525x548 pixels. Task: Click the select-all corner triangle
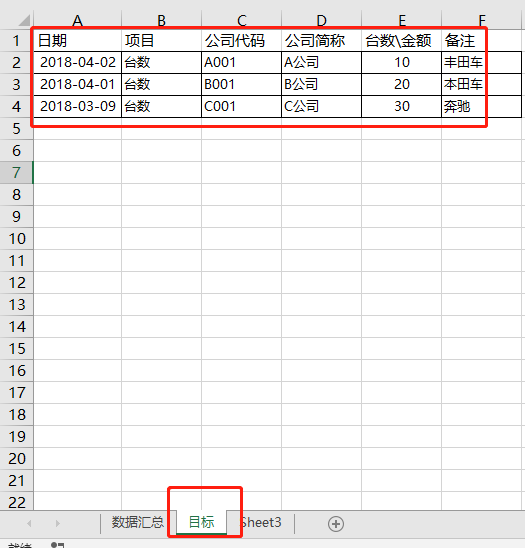coord(24,20)
